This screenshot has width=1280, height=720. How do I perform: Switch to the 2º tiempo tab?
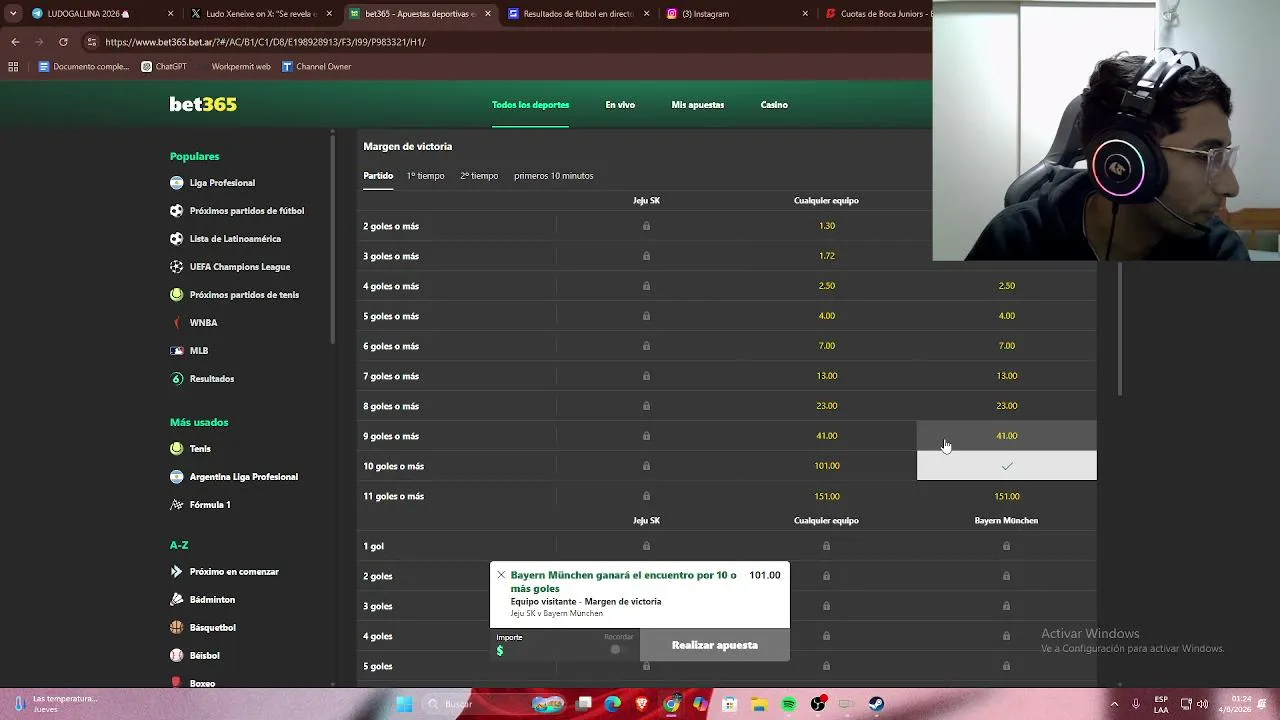pos(479,176)
